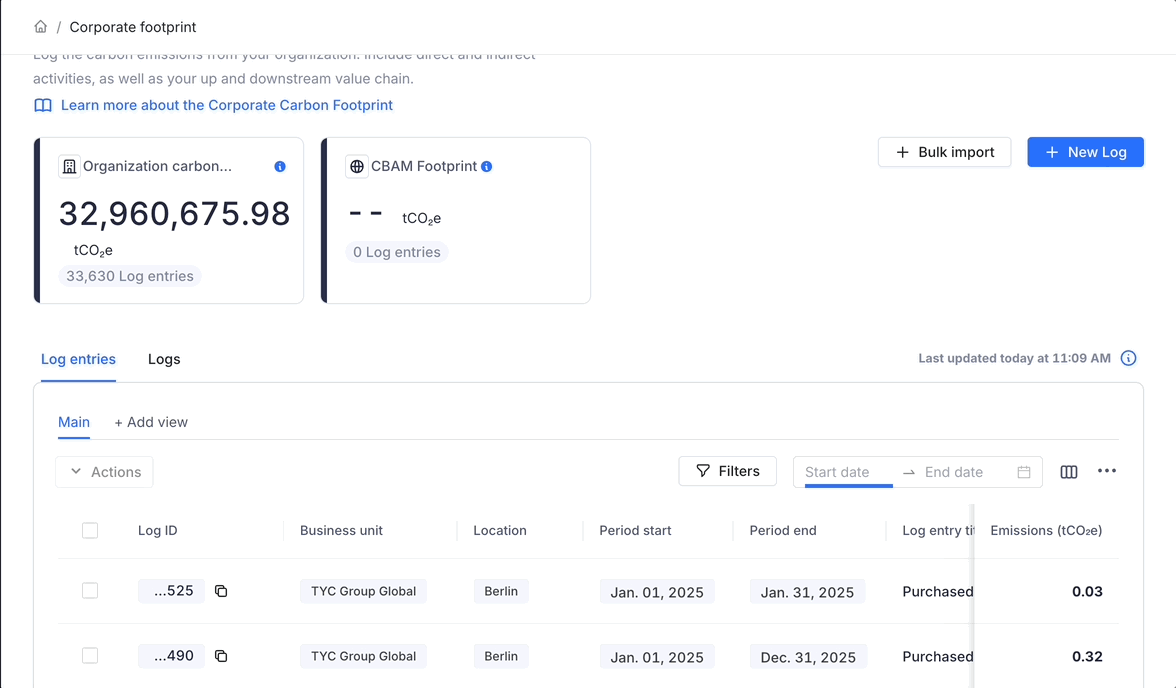Click the New Log button
Screen dimensions: 1176x688
point(1085,152)
